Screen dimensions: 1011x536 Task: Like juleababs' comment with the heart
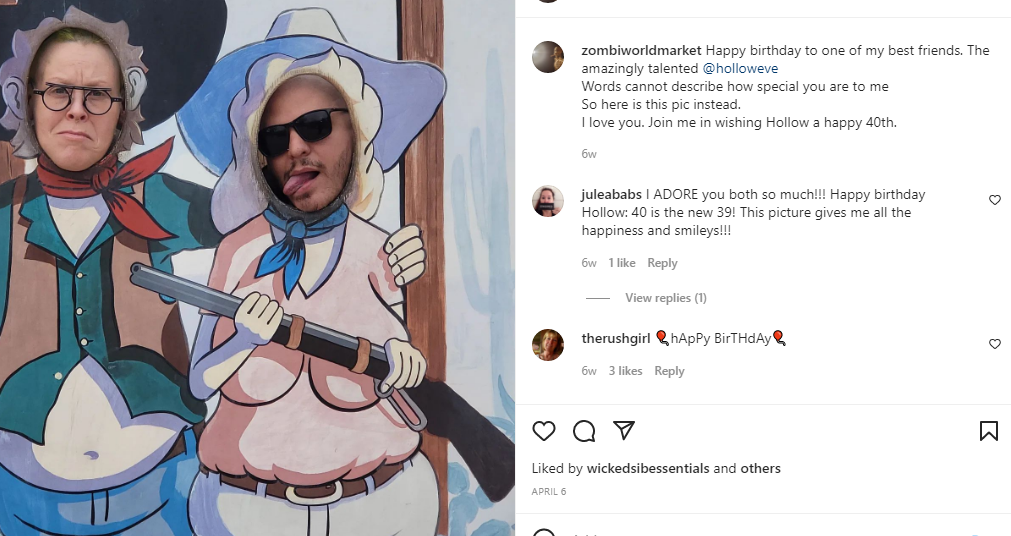pyautogui.click(x=995, y=200)
